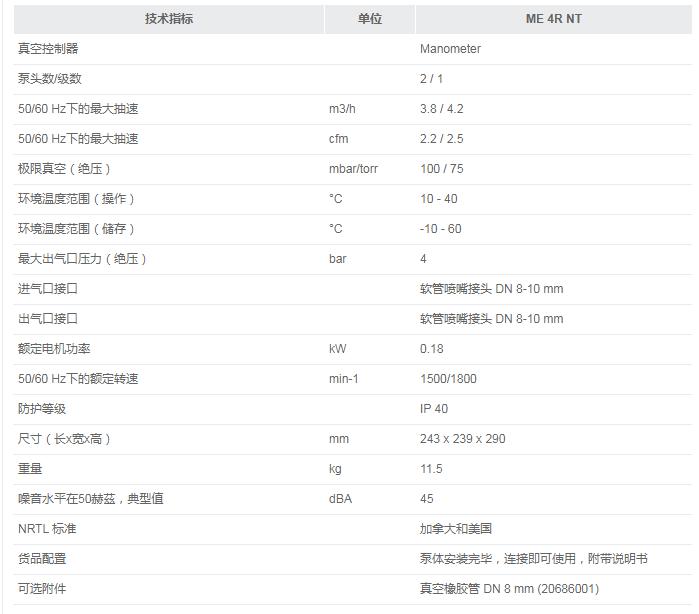Screen dimensions: 699x614
Task: Select the 50/60 Hz下的额定转速 label
Action: coord(78,379)
